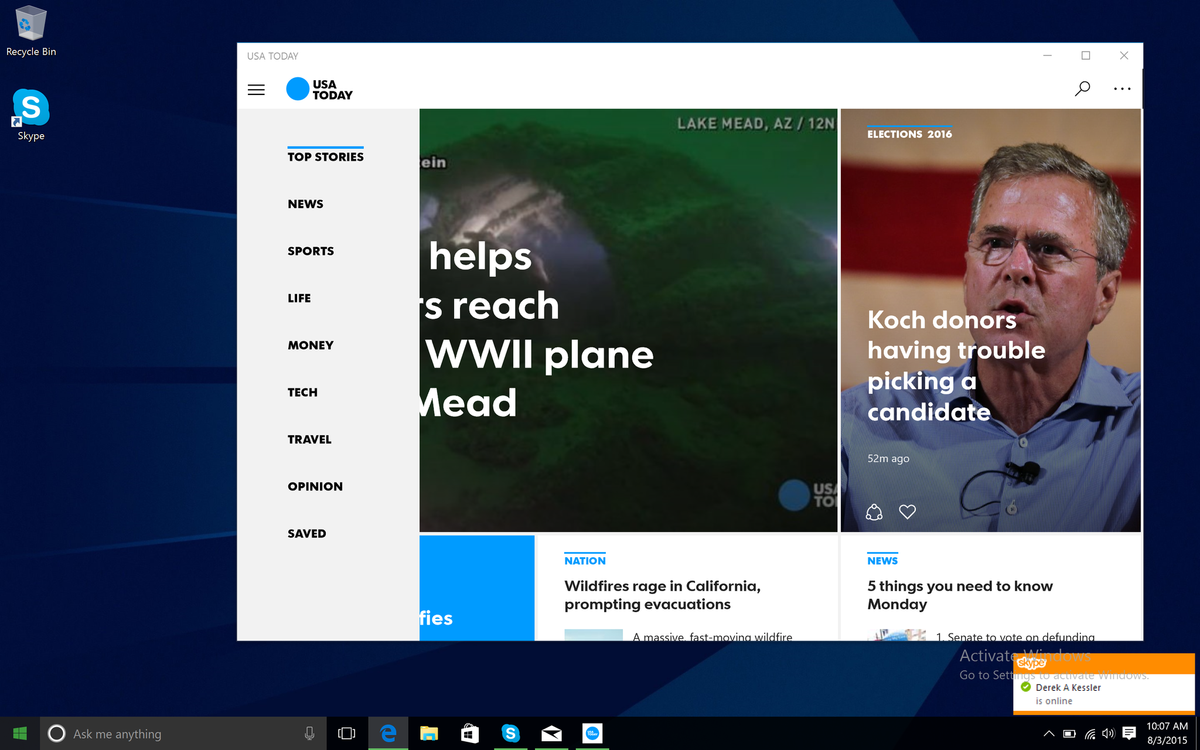Click the share icon on the Koch donors story

tap(873, 511)
